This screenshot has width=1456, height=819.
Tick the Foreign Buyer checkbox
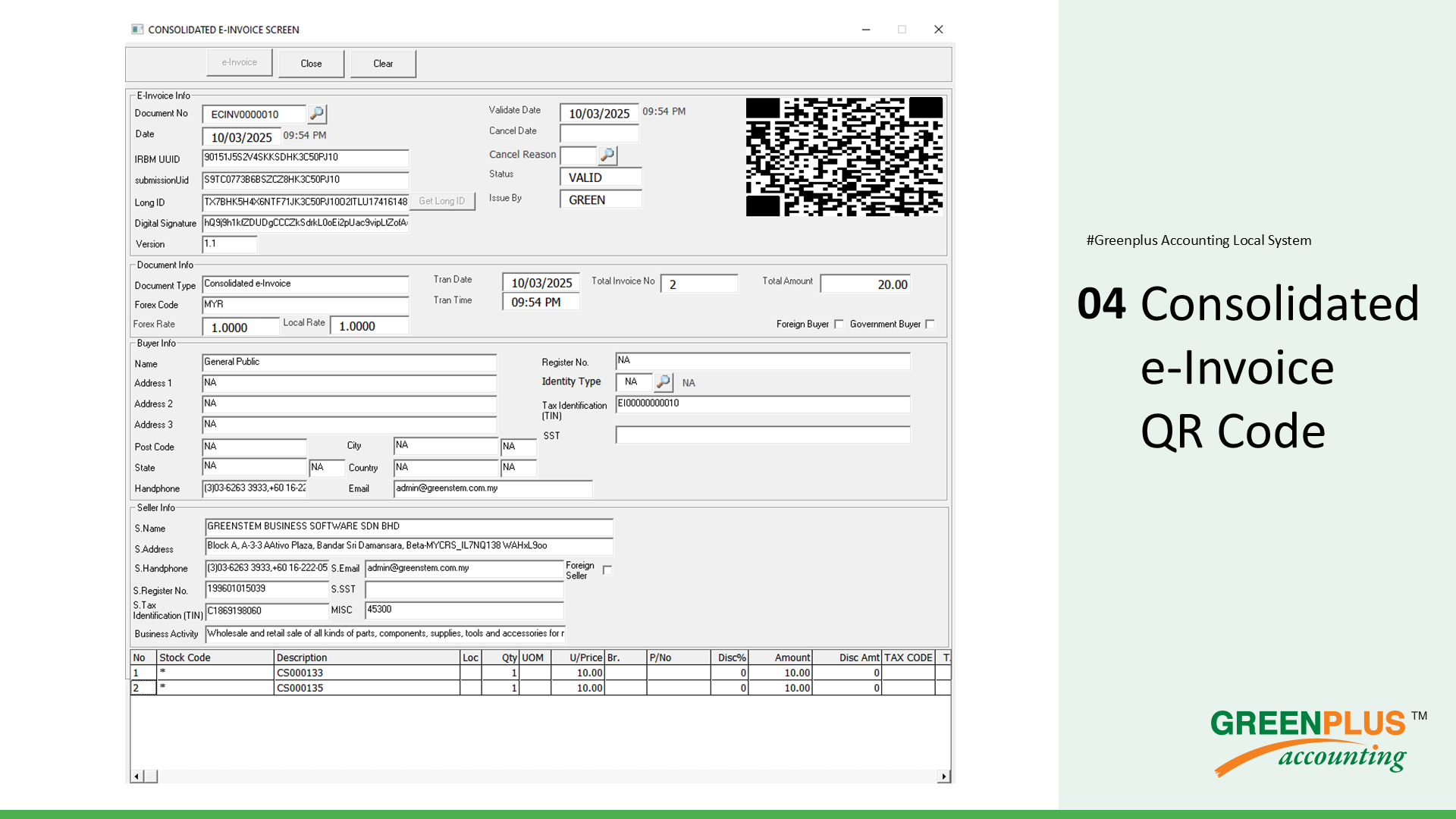pyautogui.click(x=839, y=325)
